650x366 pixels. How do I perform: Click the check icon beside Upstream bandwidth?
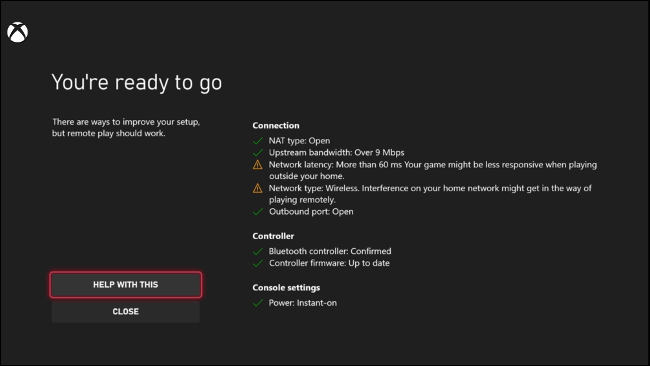pos(258,153)
